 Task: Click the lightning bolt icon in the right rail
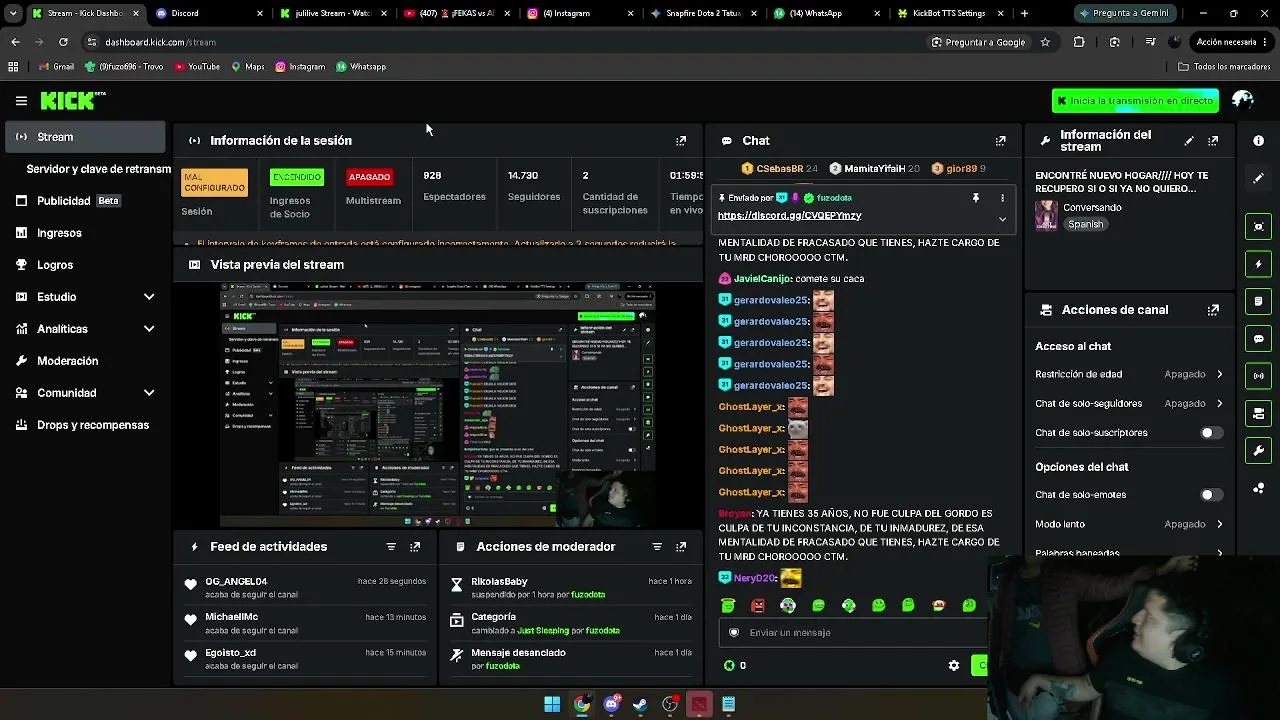point(1259,264)
